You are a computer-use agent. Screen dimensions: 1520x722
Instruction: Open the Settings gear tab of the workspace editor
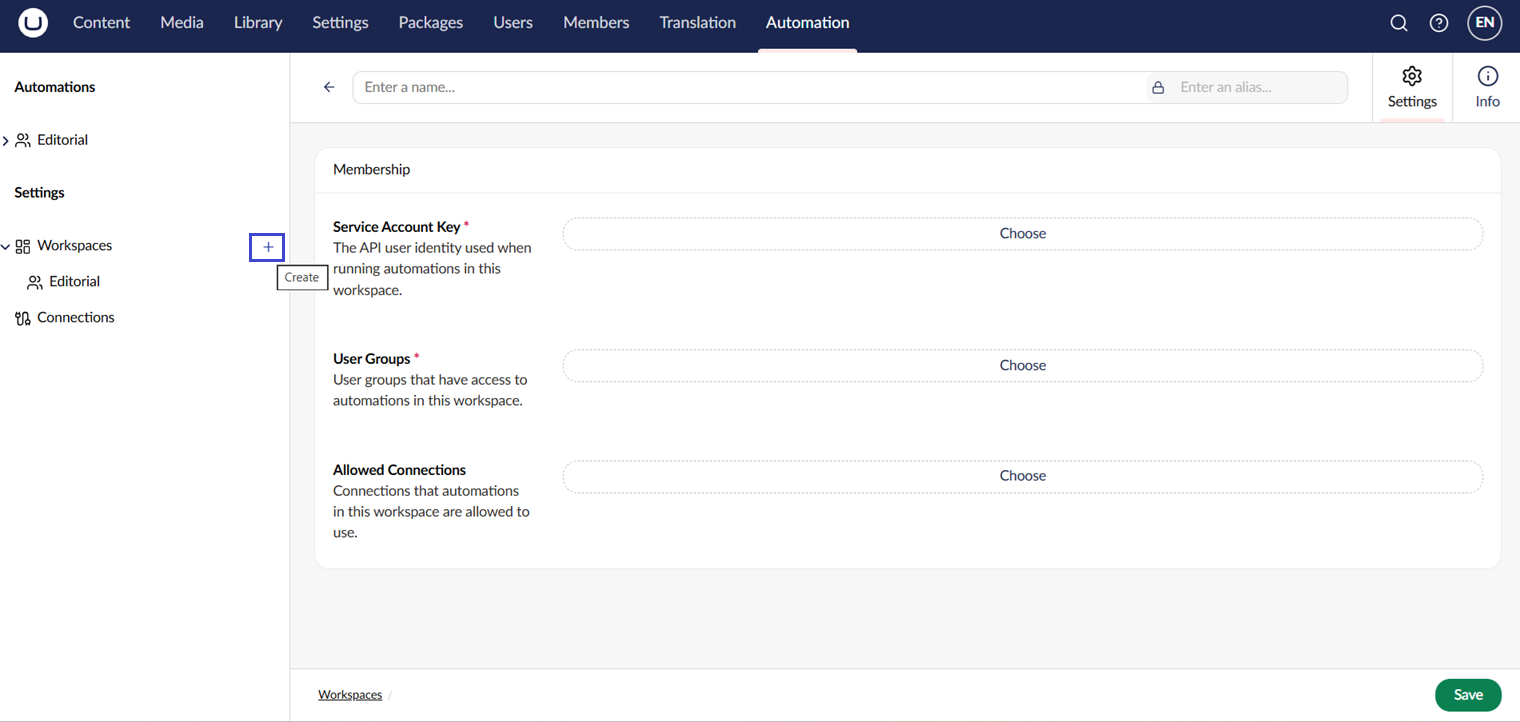pos(1412,88)
